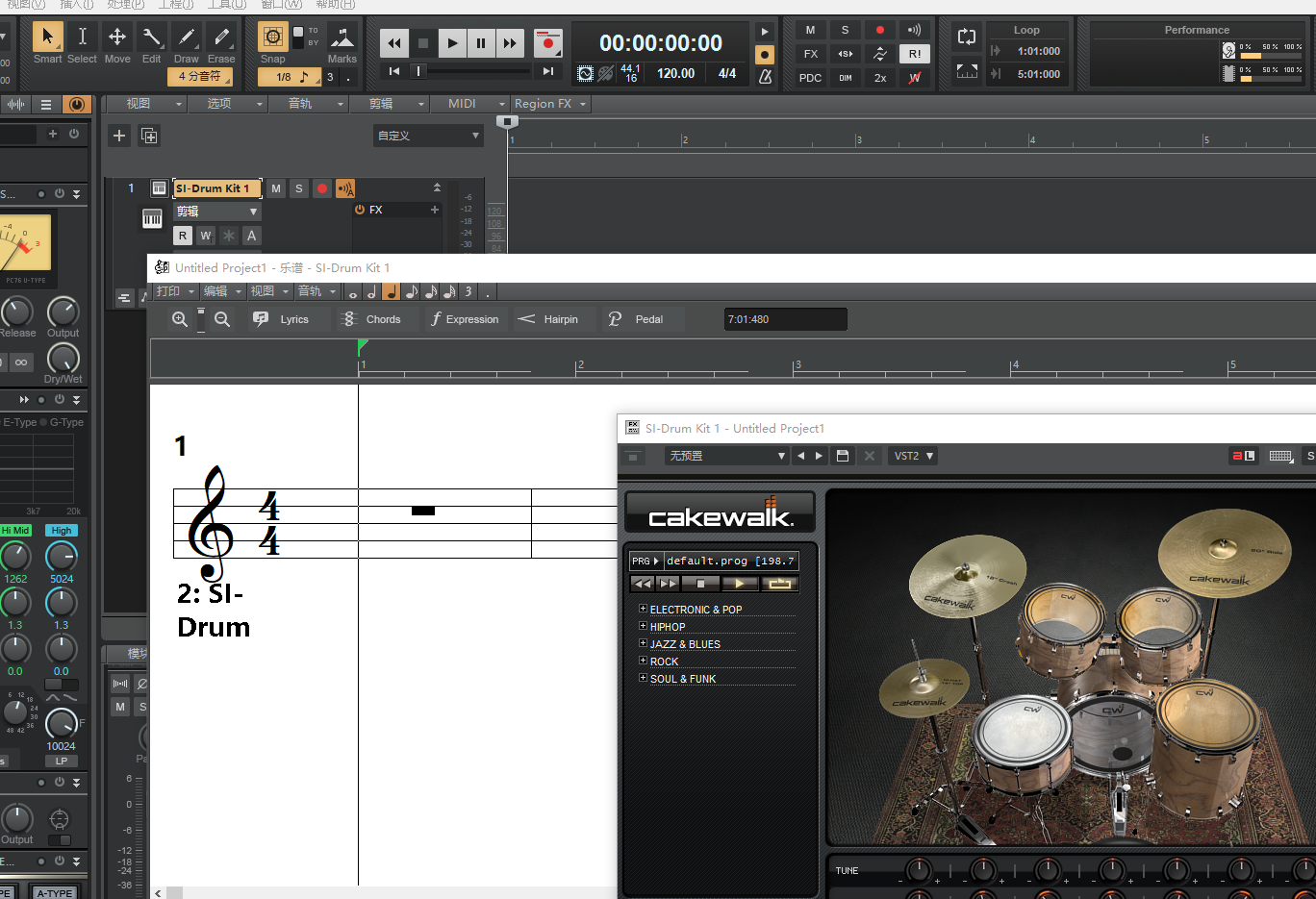
Task: Save the SI-Drum Kit preset
Action: 843,456
